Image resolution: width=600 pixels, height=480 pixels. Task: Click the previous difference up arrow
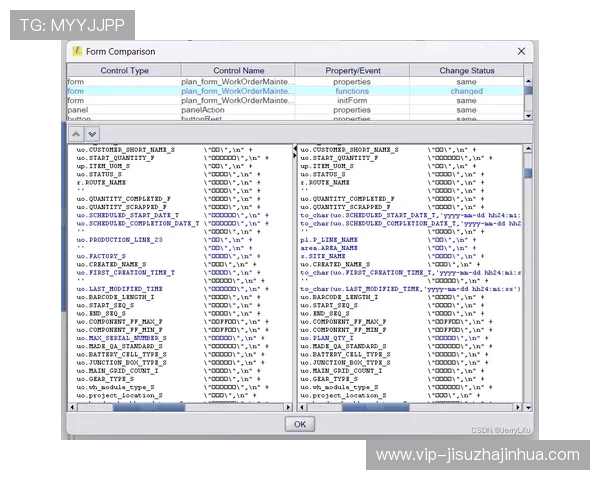pos(76,133)
